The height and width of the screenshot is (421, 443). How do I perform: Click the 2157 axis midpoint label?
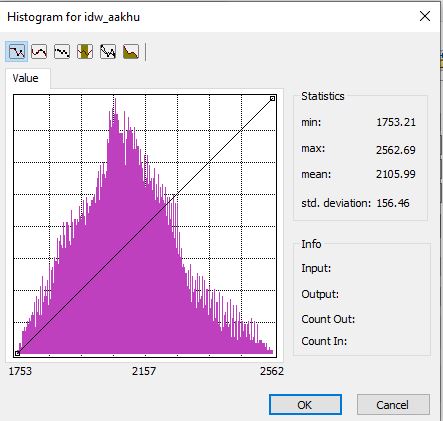(144, 371)
